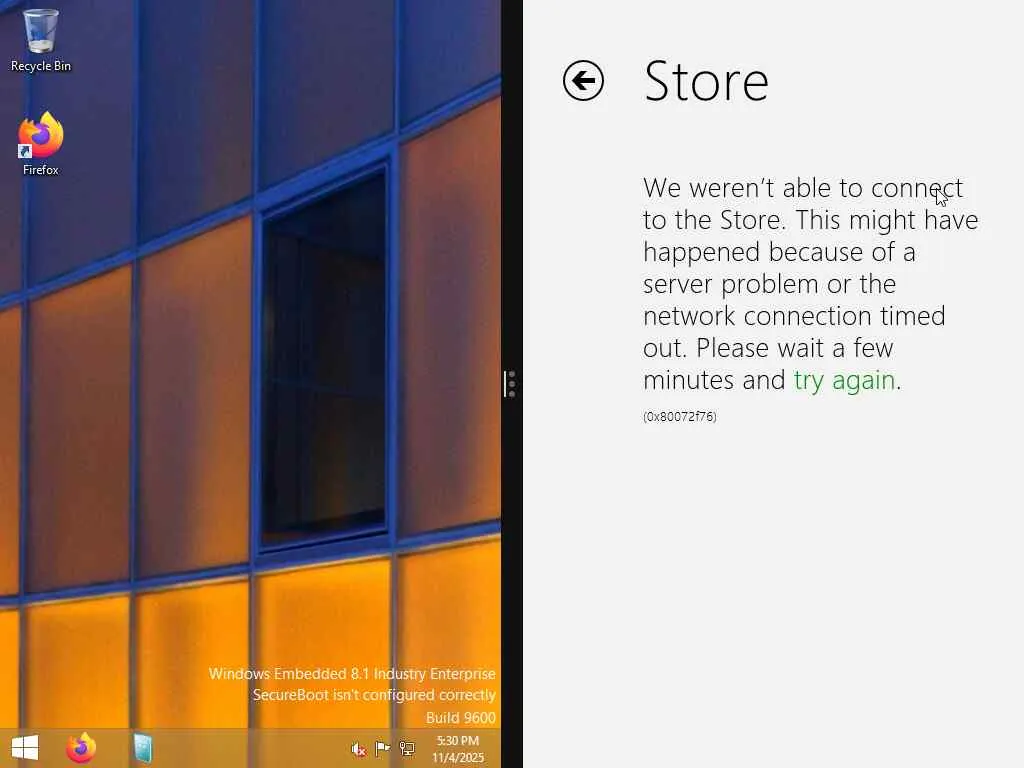Select the Firefox shortcut label text
The height and width of the screenshot is (768, 1024).
(x=40, y=170)
